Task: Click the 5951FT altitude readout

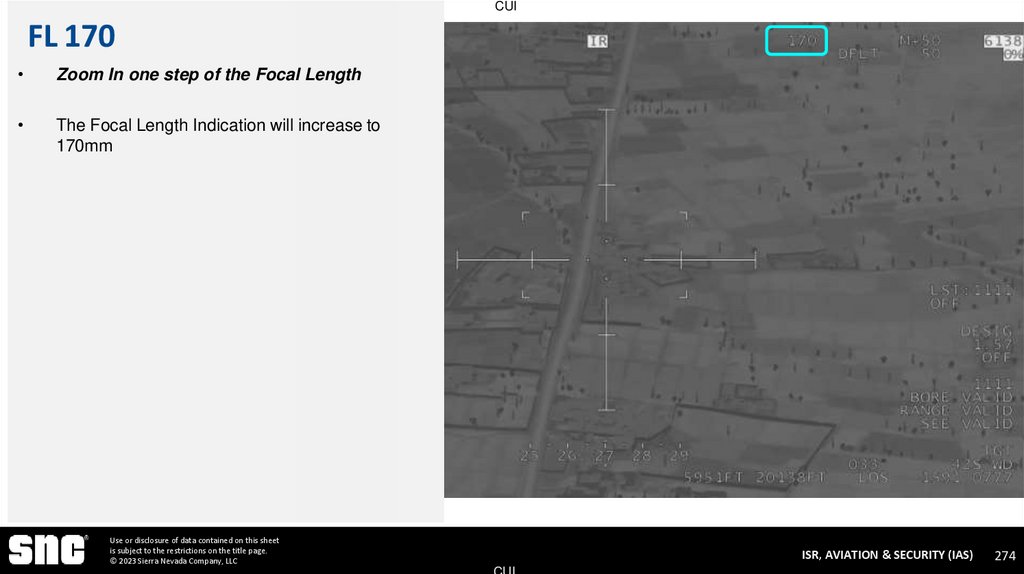Action: point(713,478)
